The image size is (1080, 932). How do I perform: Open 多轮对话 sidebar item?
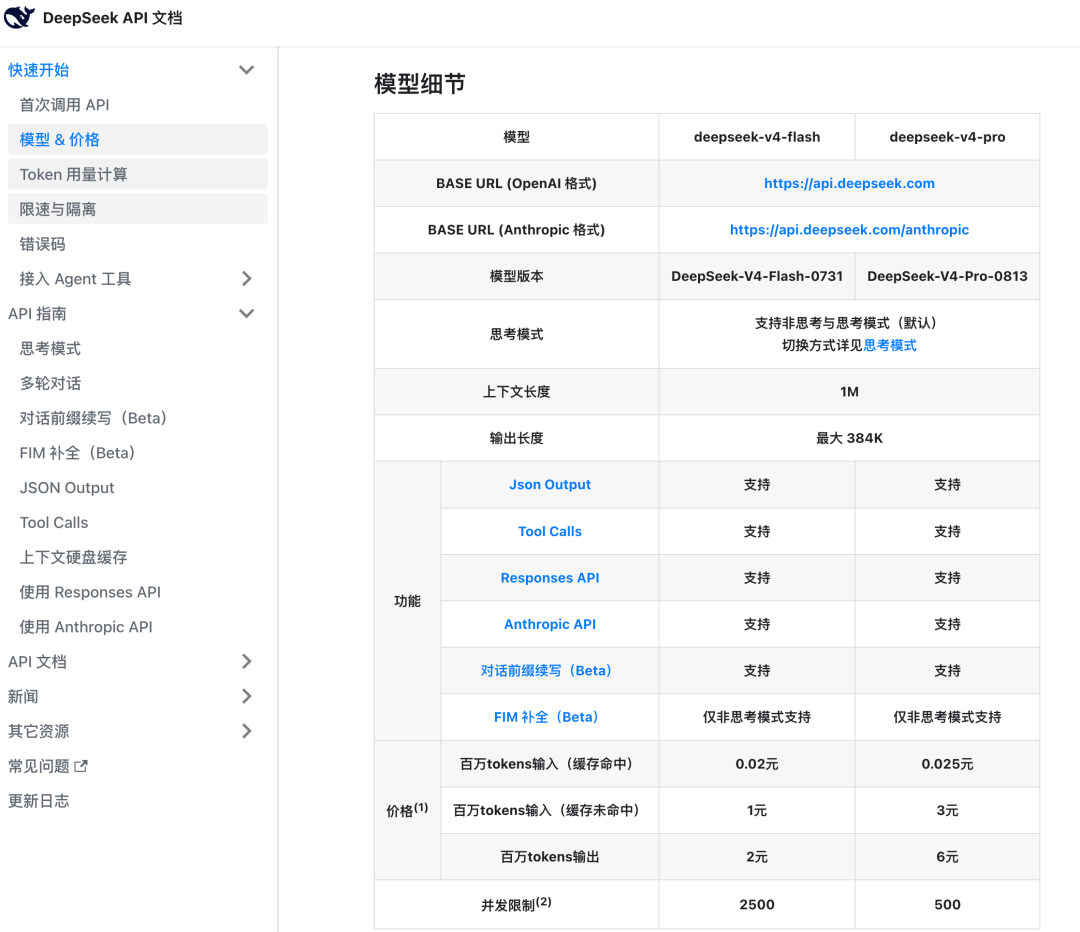point(50,383)
